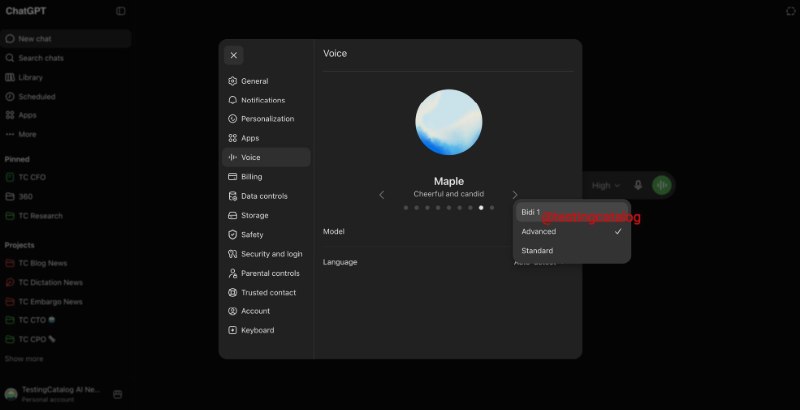The width and height of the screenshot is (800, 410).
Task: Open Storage settings section
Action: 266,215
